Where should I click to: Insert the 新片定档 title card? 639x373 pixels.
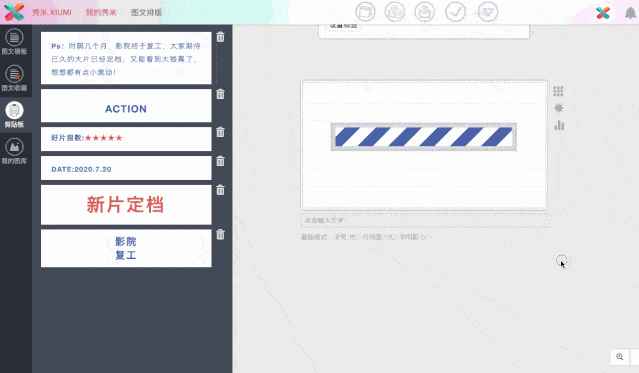(x=126, y=205)
